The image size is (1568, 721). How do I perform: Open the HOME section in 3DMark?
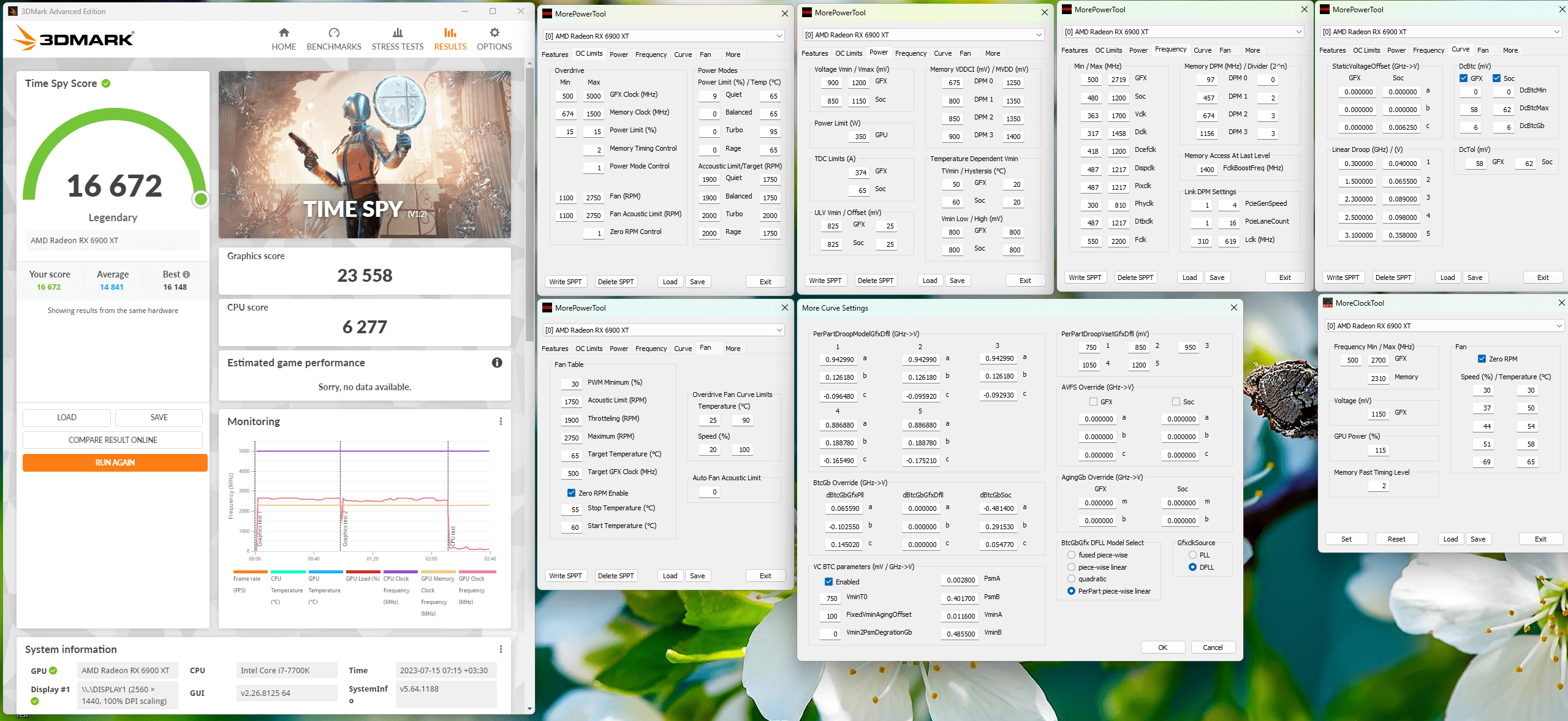coord(284,39)
